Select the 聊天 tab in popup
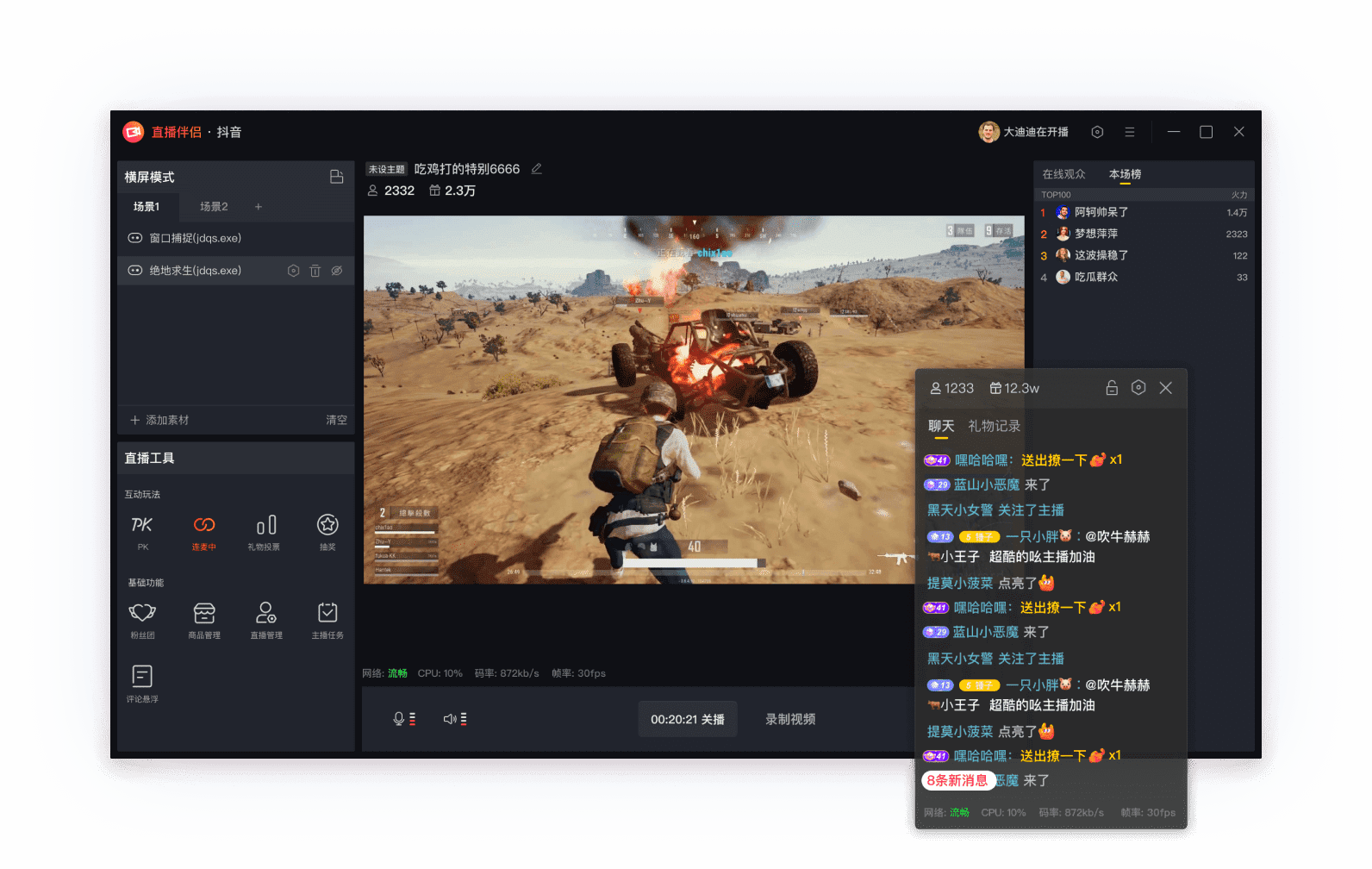The image size is (1372, 869). tap(941, 426)
